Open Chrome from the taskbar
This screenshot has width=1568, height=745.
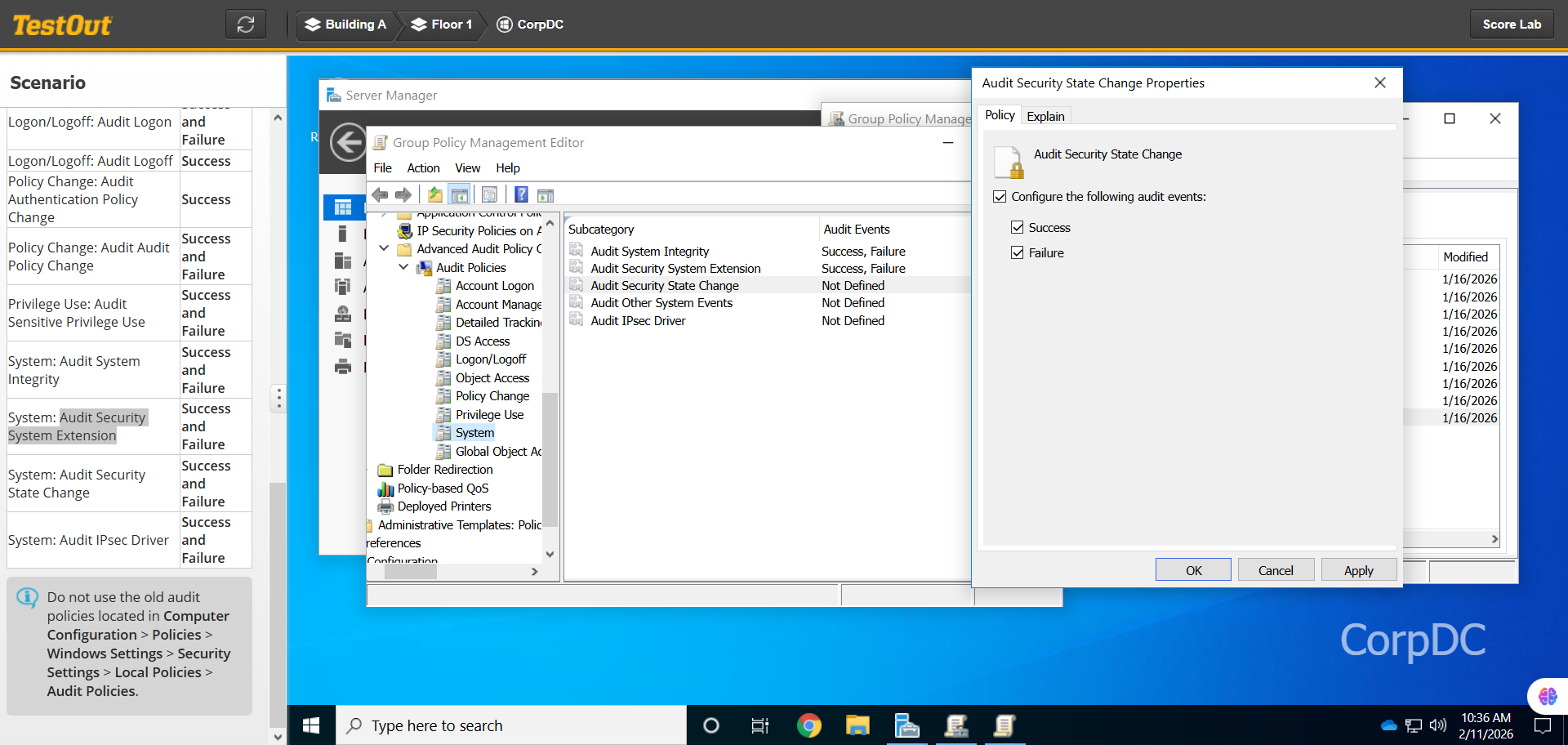pyautogui.click(x=808, y=725)
